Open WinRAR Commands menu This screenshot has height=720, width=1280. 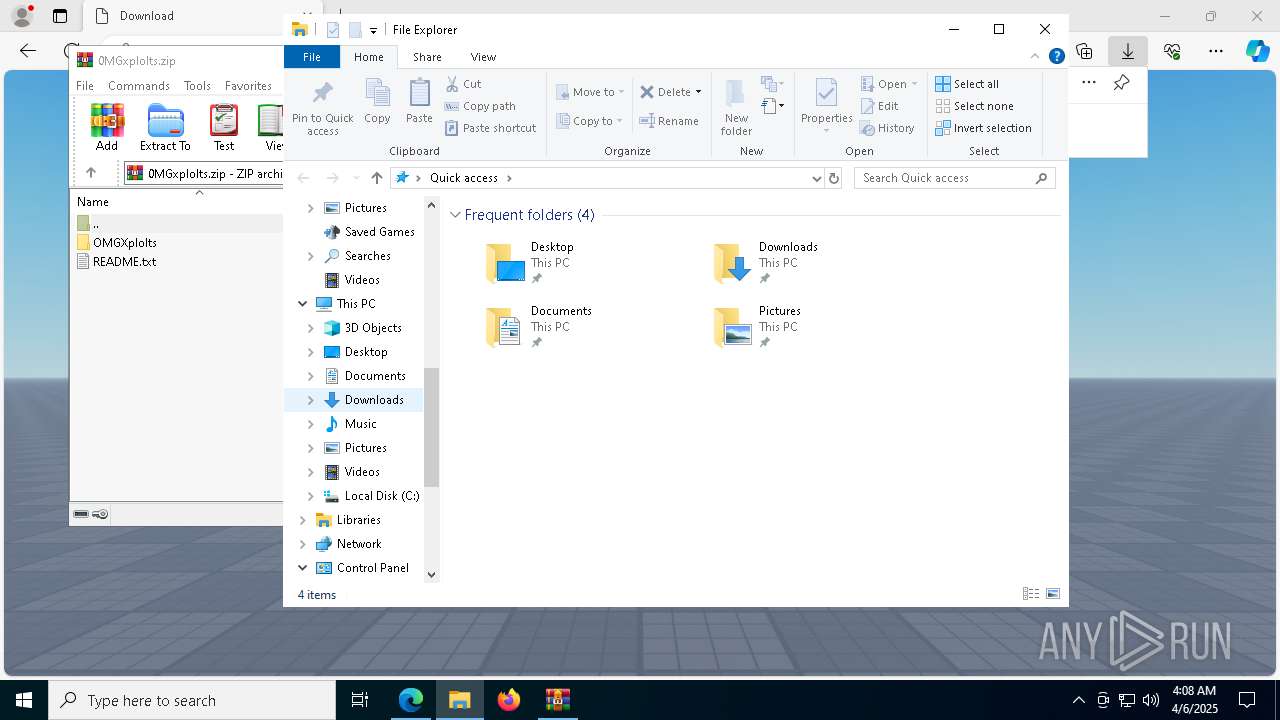139,86
